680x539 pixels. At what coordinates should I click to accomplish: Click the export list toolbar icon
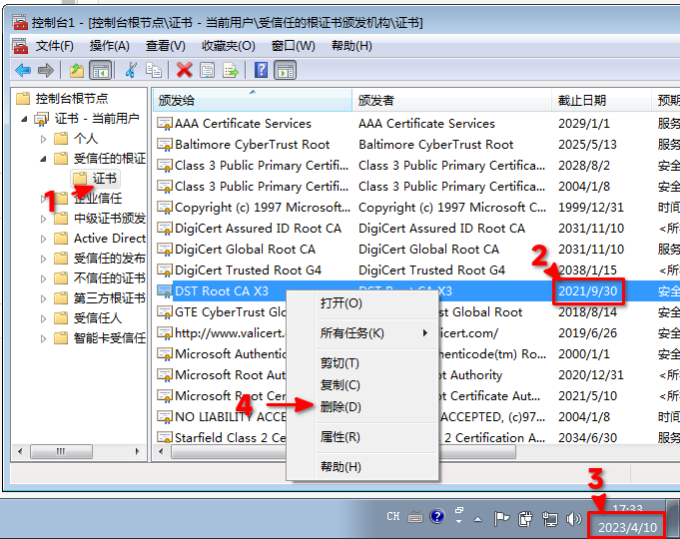point(230,70)
